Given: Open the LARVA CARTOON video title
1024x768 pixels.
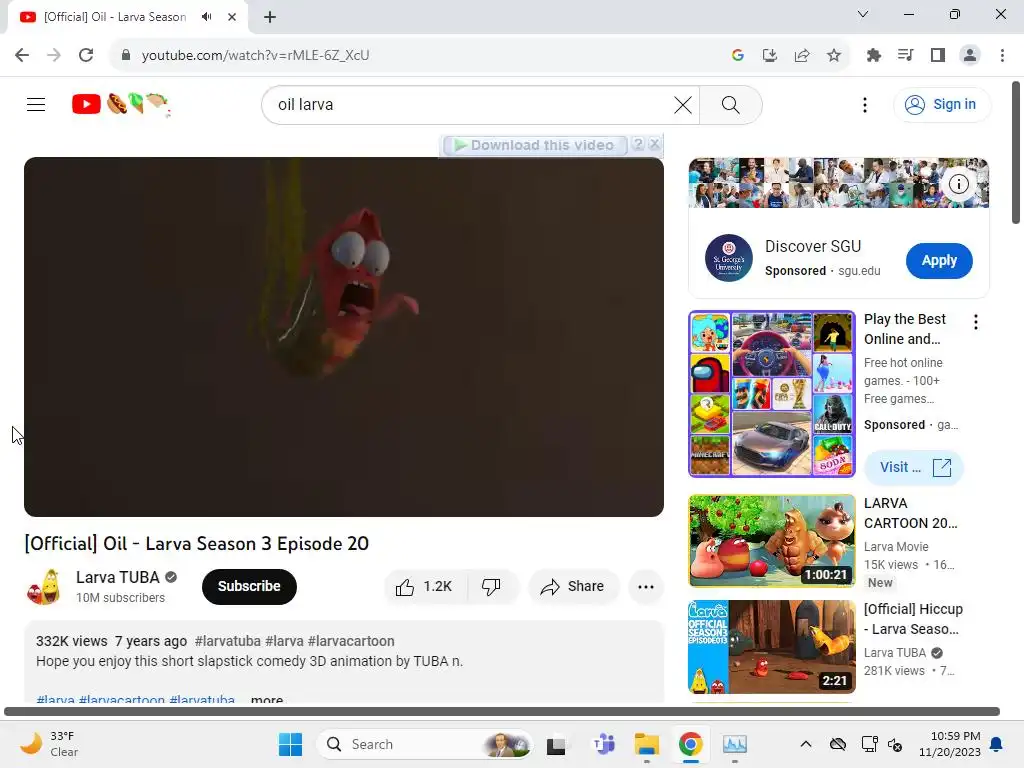Looking at the screenshot, I should pos(910,513).
